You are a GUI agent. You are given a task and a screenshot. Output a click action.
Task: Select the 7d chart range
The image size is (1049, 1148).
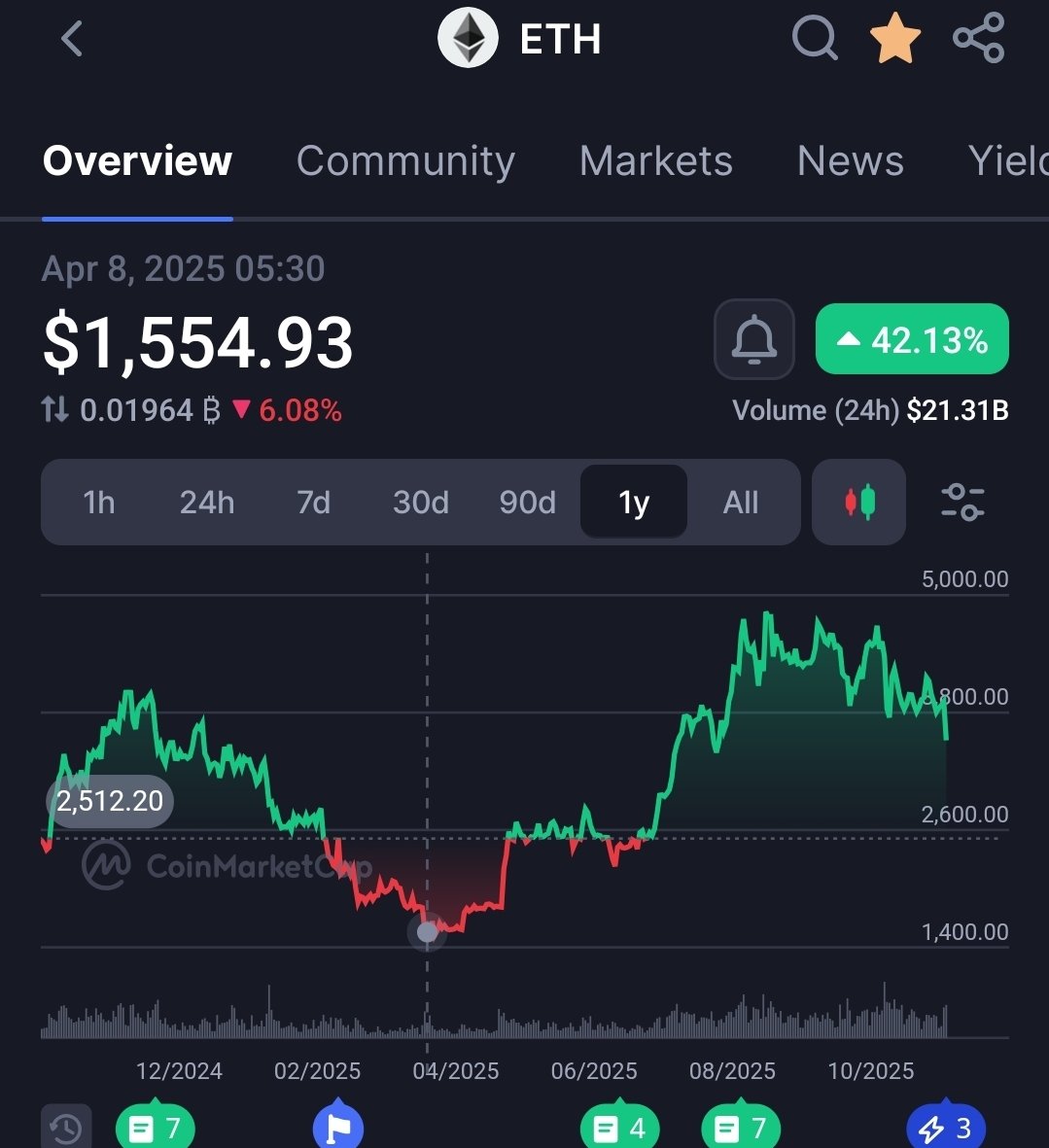tap(313, 503)
